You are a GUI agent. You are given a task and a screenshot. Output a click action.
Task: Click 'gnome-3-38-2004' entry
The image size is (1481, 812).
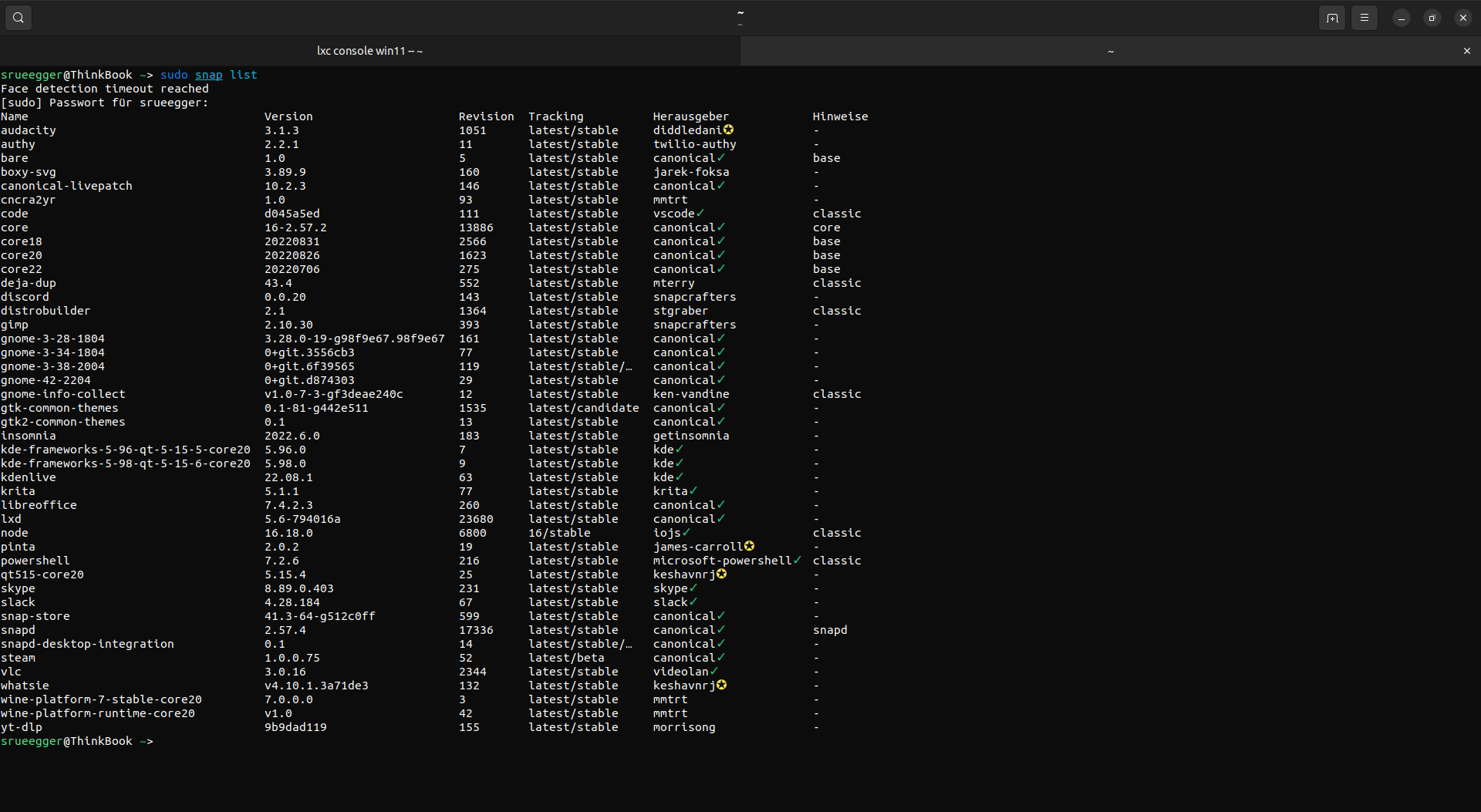click(52, 366)
